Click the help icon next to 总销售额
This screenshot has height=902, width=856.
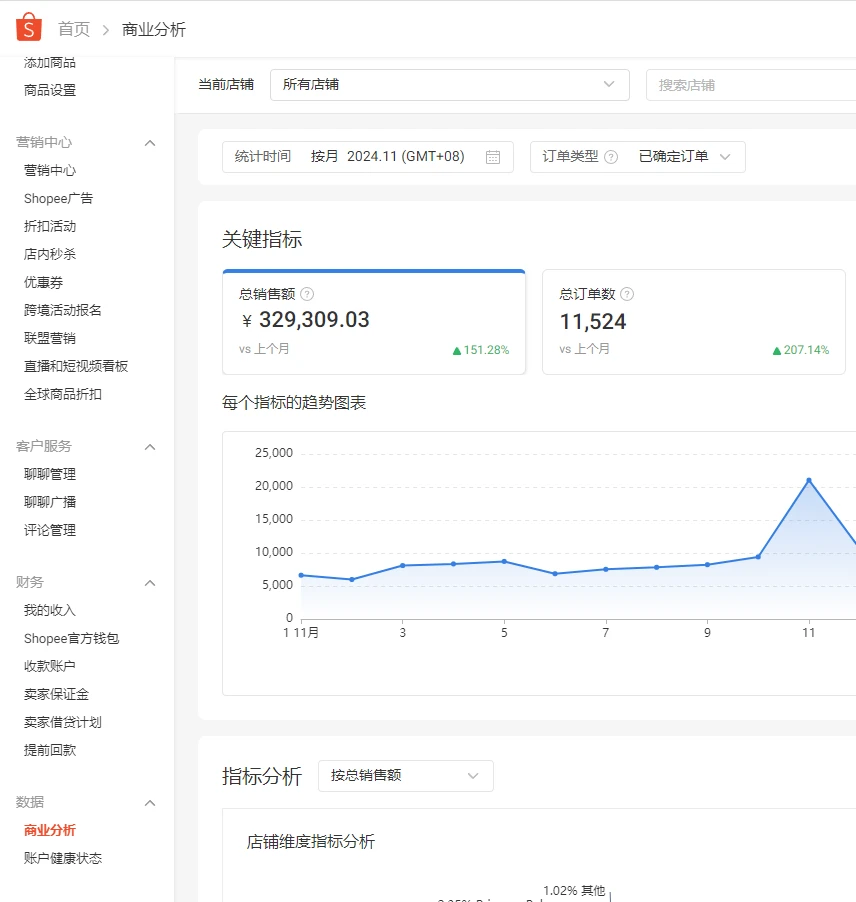(x=309, y=294)
